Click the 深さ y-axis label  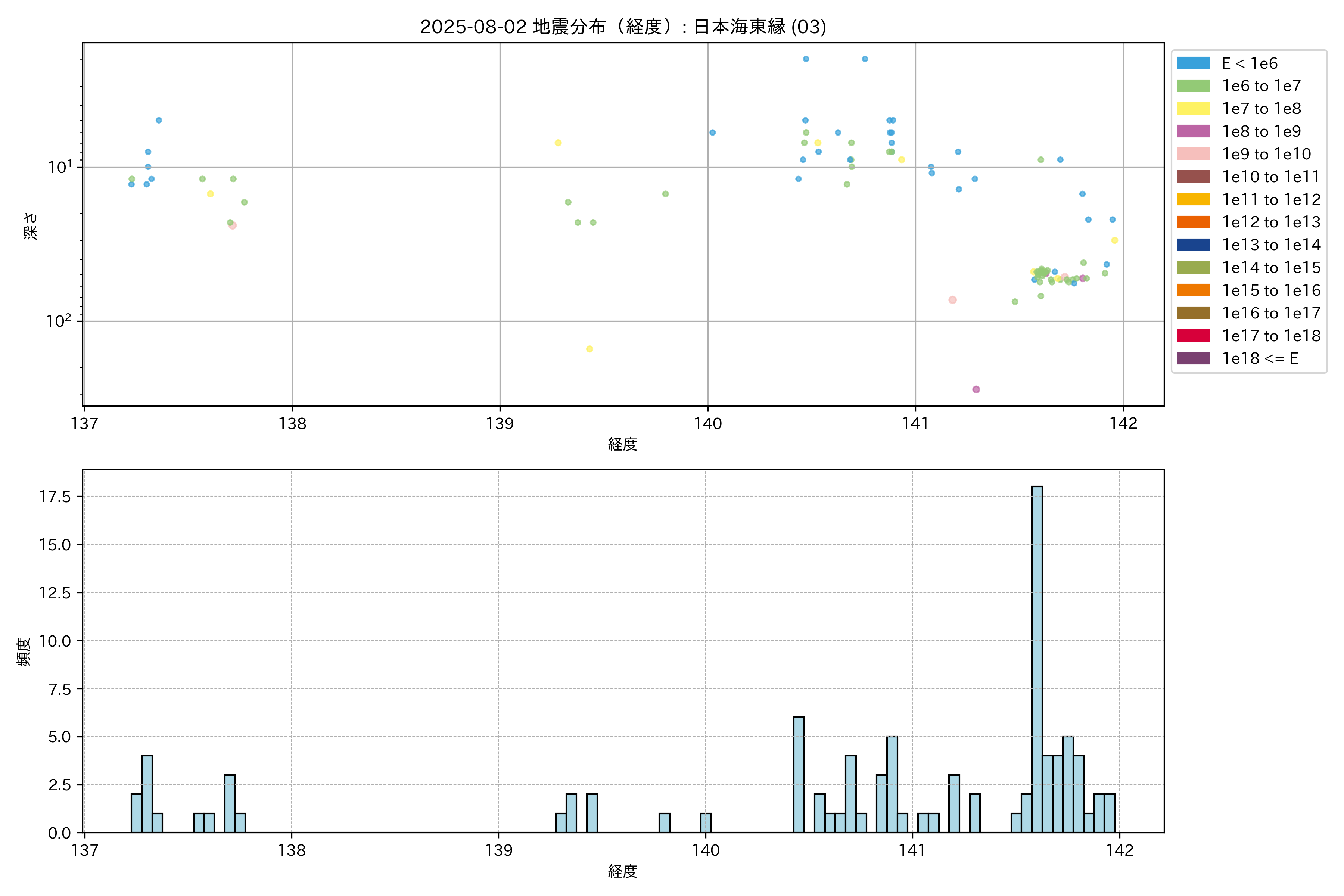[x=30, y=226]
